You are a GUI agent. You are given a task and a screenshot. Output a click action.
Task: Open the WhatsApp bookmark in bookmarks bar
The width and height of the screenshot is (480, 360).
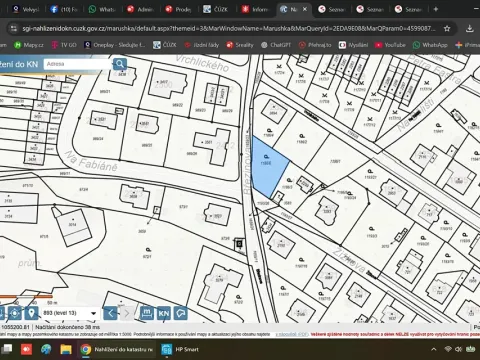[x=430, y=45]
